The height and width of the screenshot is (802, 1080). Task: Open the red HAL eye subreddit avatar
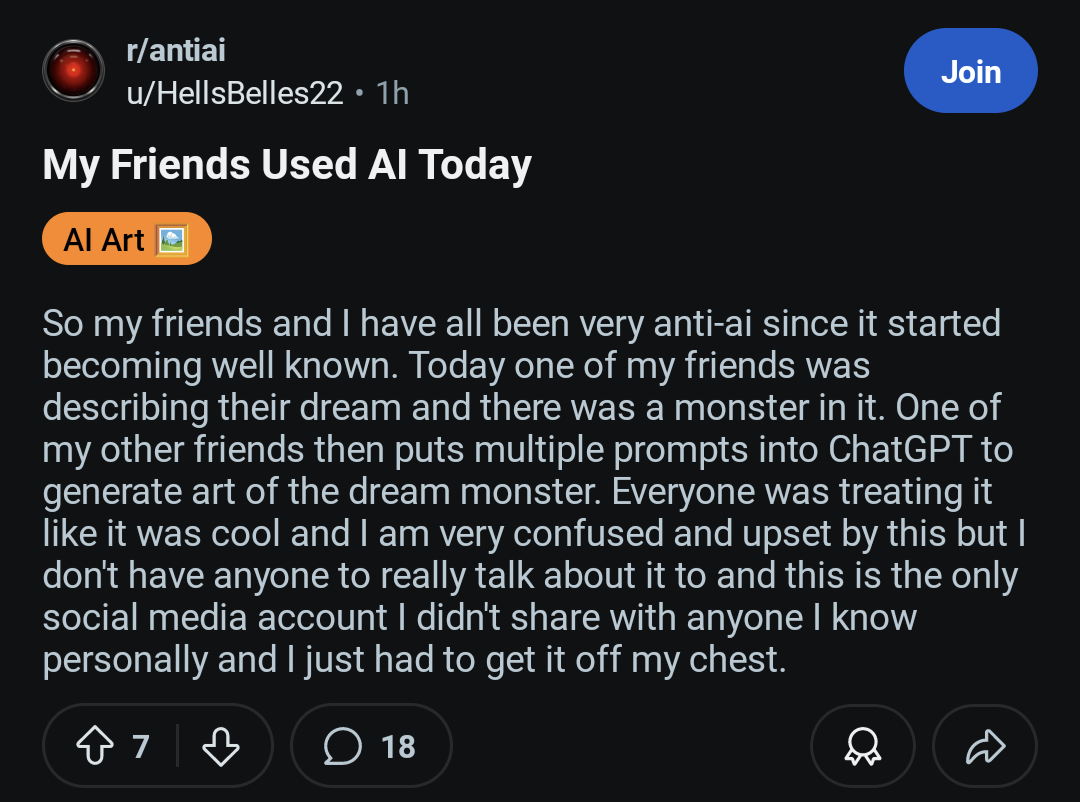pyautogui.click(x=74, y=71)
